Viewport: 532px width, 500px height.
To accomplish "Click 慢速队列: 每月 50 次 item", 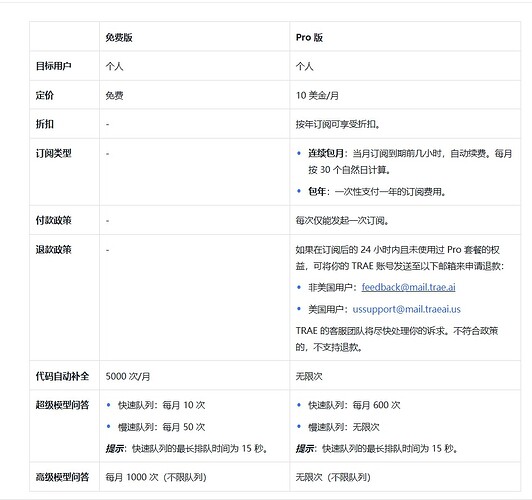I will [162, 427].
